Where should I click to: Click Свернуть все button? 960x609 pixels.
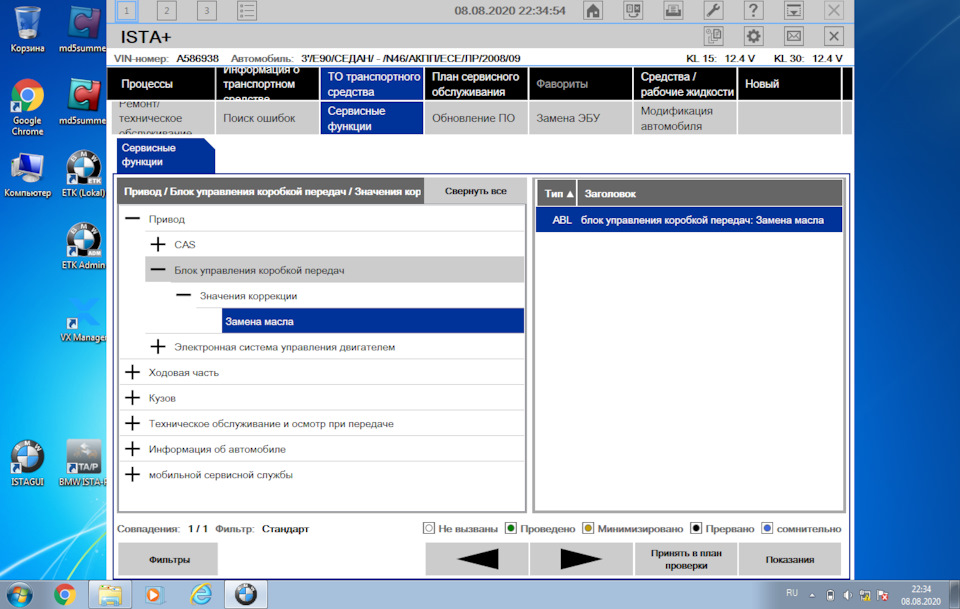476,191
